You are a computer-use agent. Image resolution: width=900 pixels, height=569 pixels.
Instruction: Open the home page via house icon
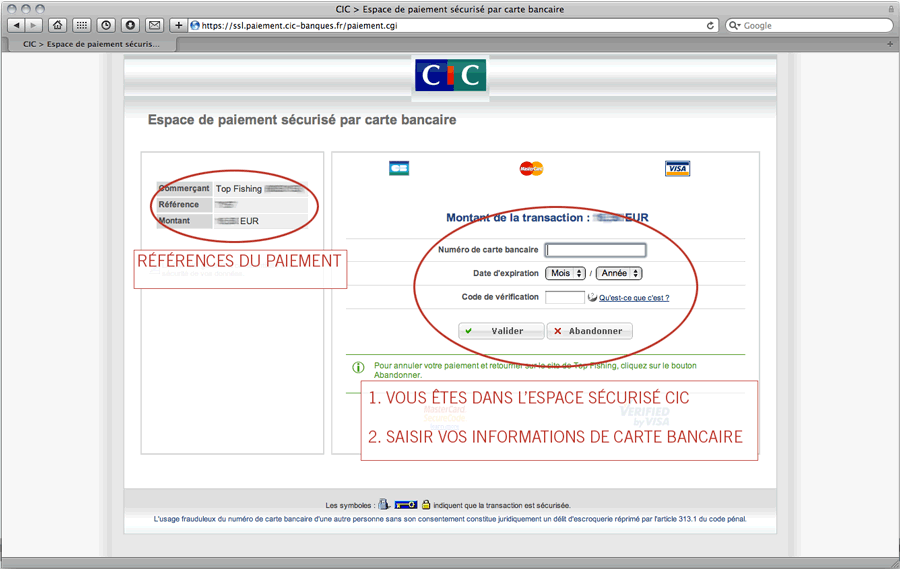point(57,25)
